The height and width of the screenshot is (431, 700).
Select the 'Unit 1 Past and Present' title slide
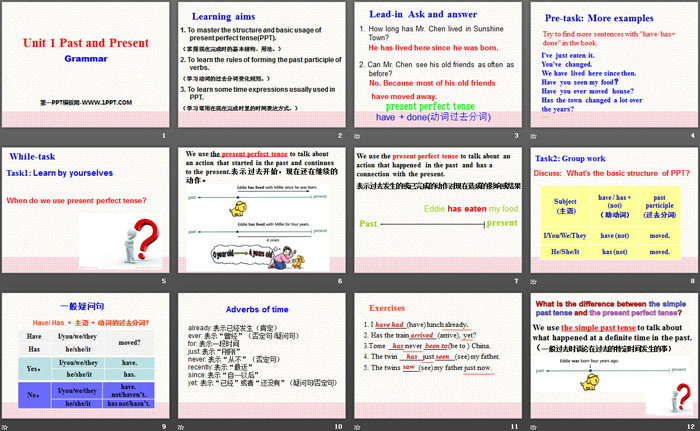point(87,70)
